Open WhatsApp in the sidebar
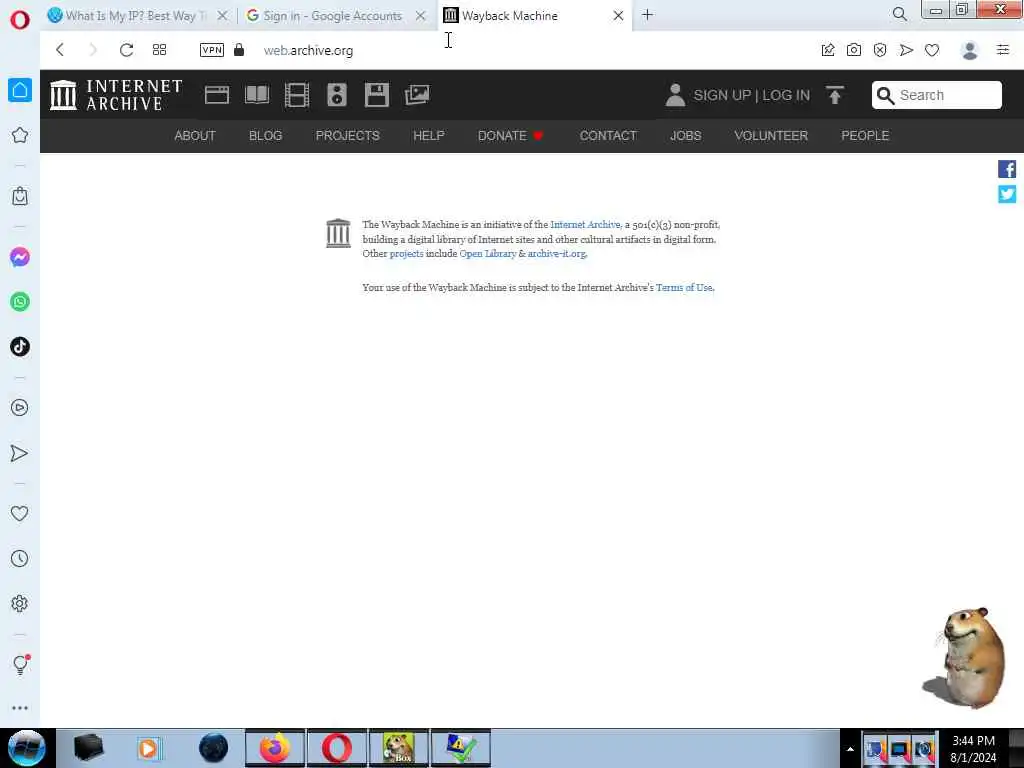The width and height of the screenshot is (1024, 768). 20,302
